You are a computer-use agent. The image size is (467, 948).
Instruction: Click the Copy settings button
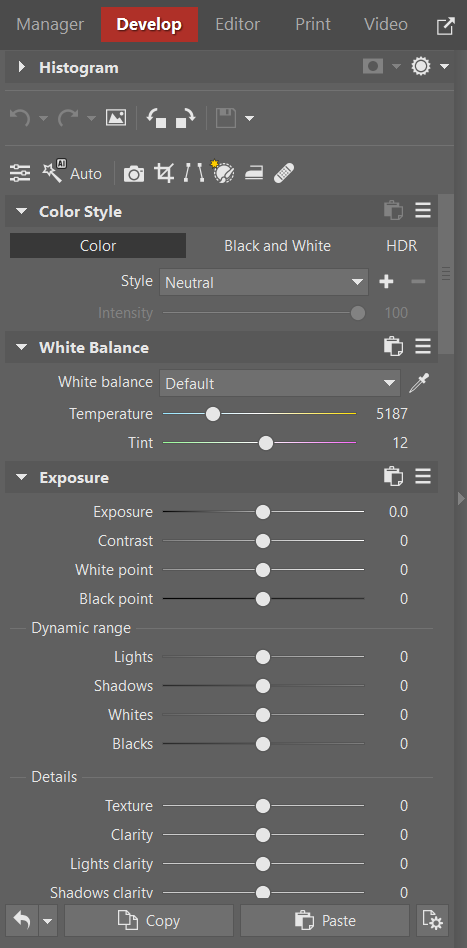[149, 921]
